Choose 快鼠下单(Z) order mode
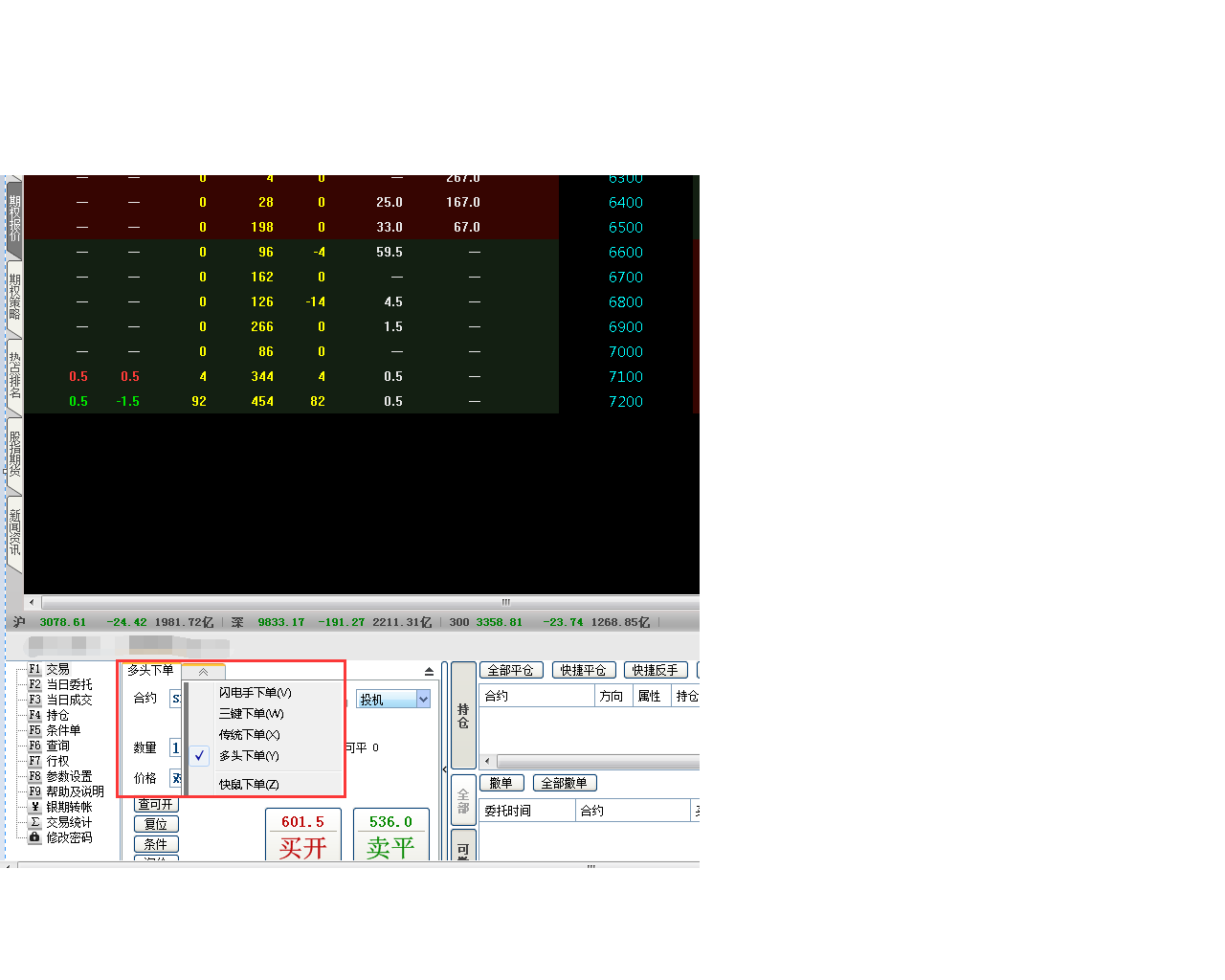 click(x=249, y=785)
